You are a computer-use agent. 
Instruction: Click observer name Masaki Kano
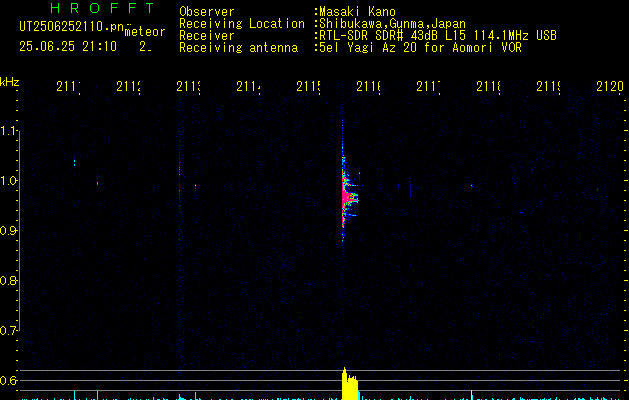(357, 12)
